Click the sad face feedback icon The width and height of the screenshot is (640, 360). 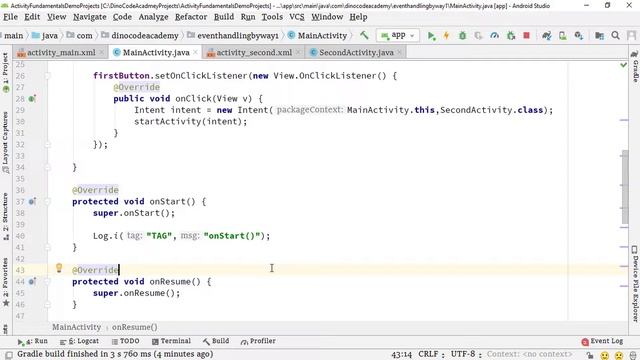619,355
